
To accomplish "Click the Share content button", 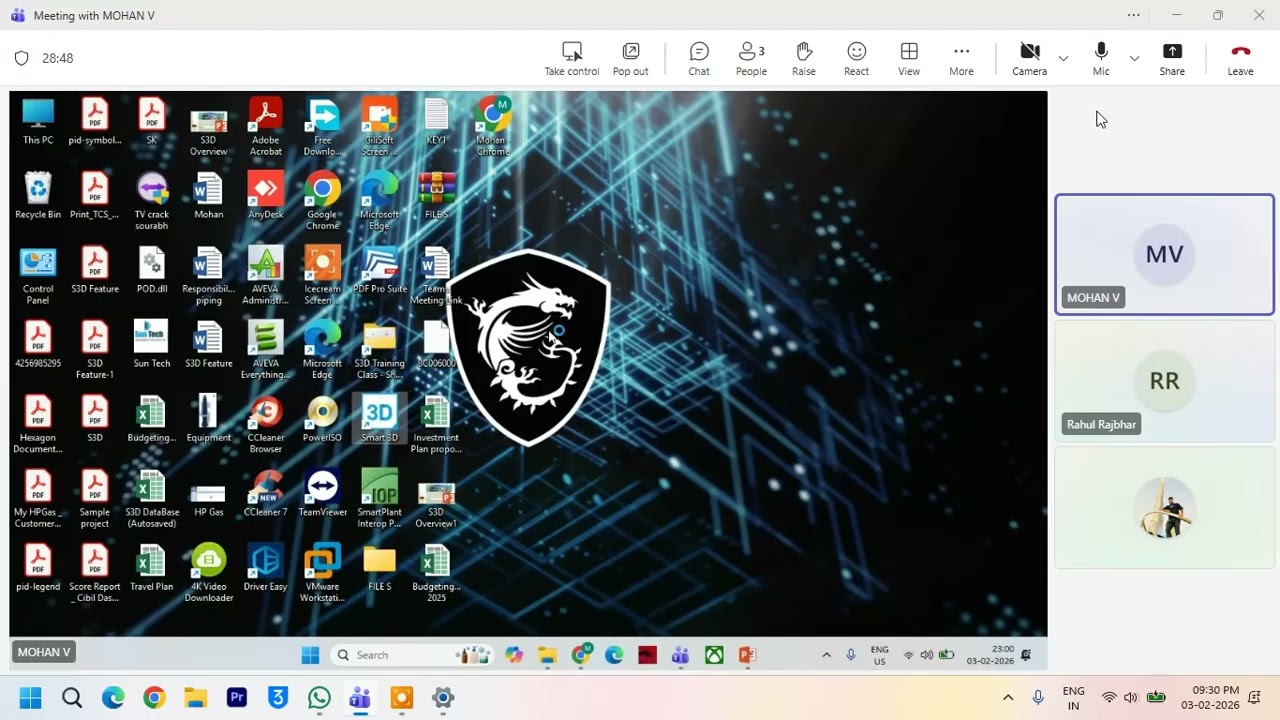I will point(1172,58).
